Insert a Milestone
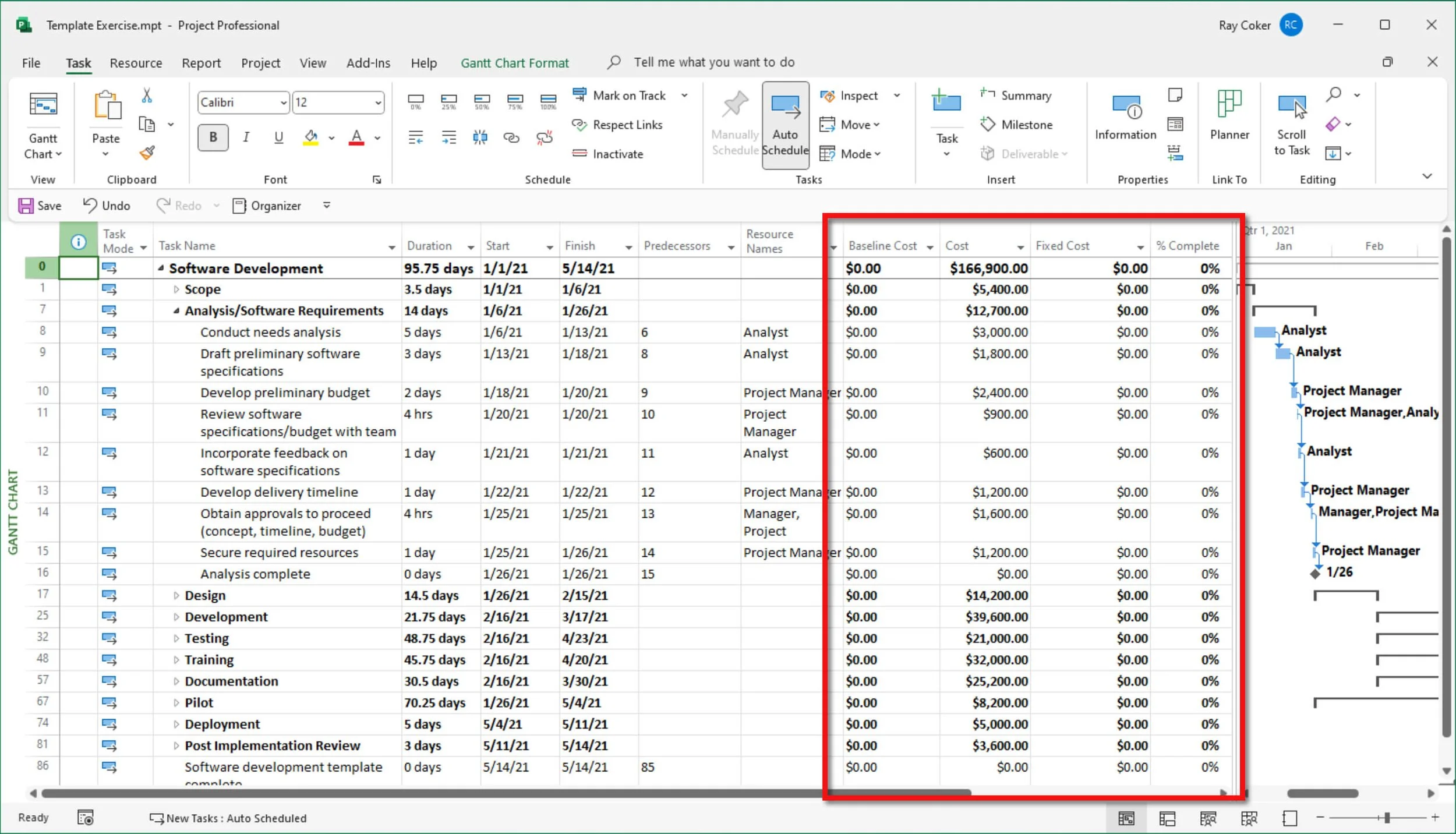Viewport: 1456px width, 834px height. click(x=1016, y=125)
